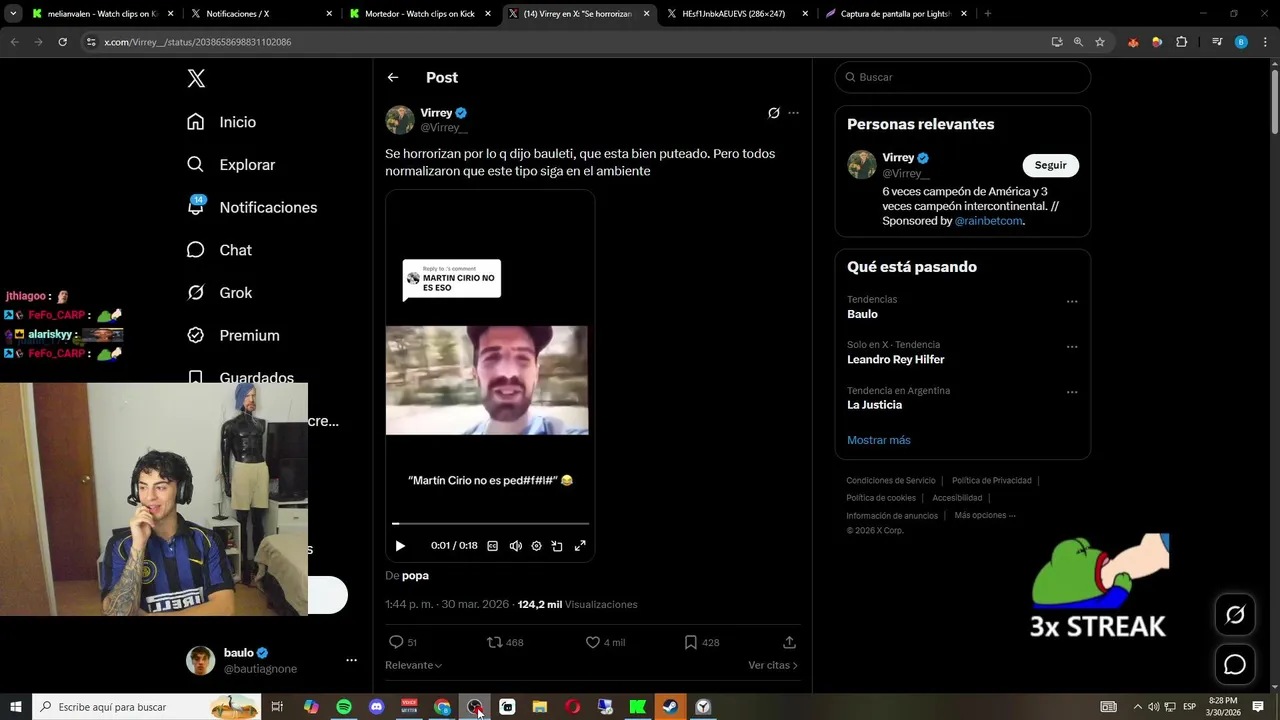Open Steam from the taskbar
Viewport: 1280px width, 720px height.
670,707
